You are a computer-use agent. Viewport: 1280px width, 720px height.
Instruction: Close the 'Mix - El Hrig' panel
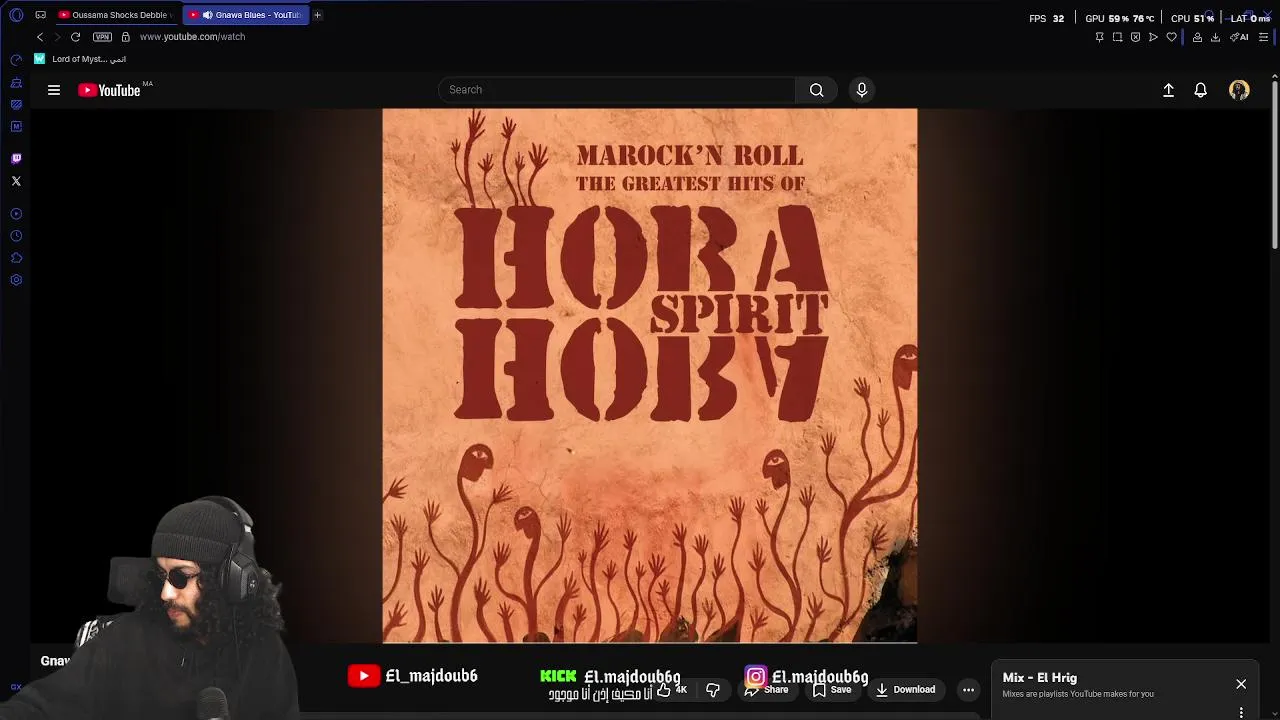[1241, 684]
